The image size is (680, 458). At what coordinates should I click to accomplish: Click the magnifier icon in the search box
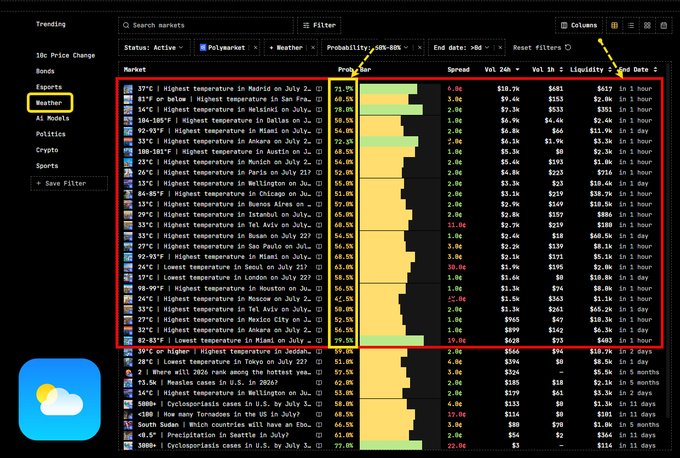click(126, 25)
